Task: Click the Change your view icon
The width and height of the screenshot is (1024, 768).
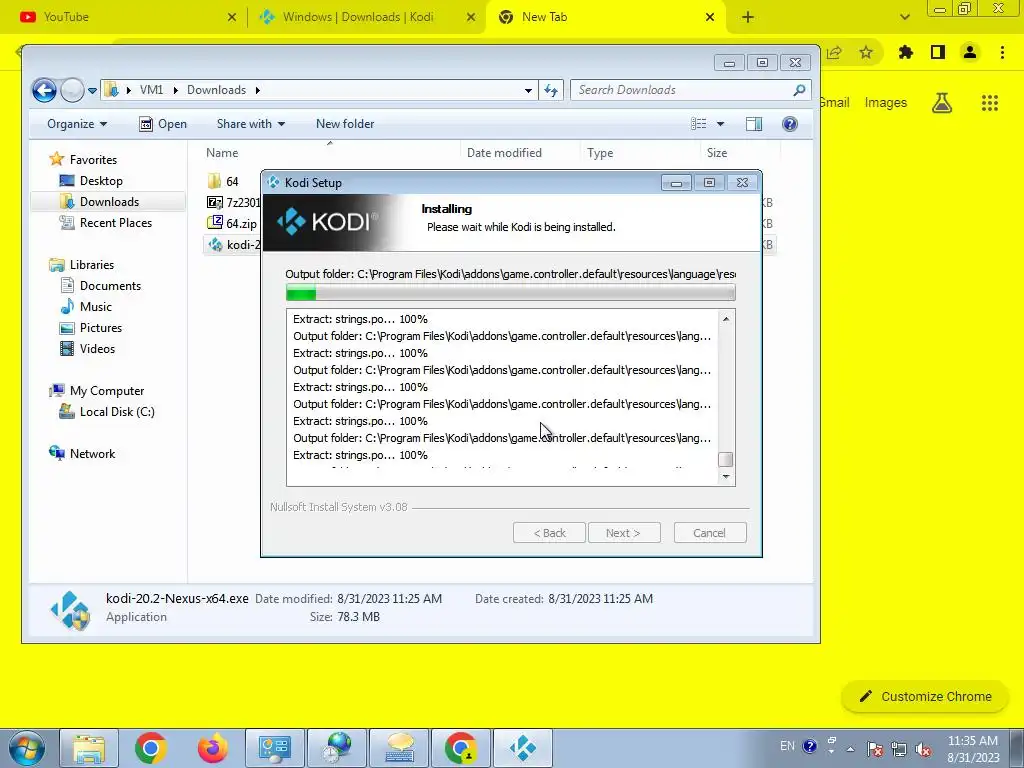Action: click(699, 124)
